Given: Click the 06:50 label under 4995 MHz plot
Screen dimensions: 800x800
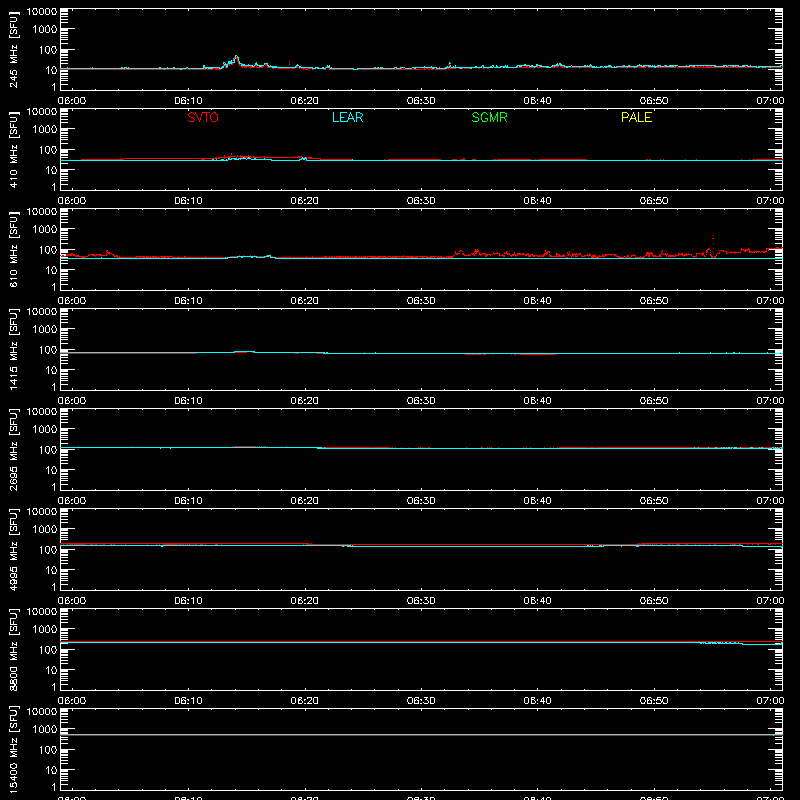Looking at the screenshot, I should tap(654, 601).
